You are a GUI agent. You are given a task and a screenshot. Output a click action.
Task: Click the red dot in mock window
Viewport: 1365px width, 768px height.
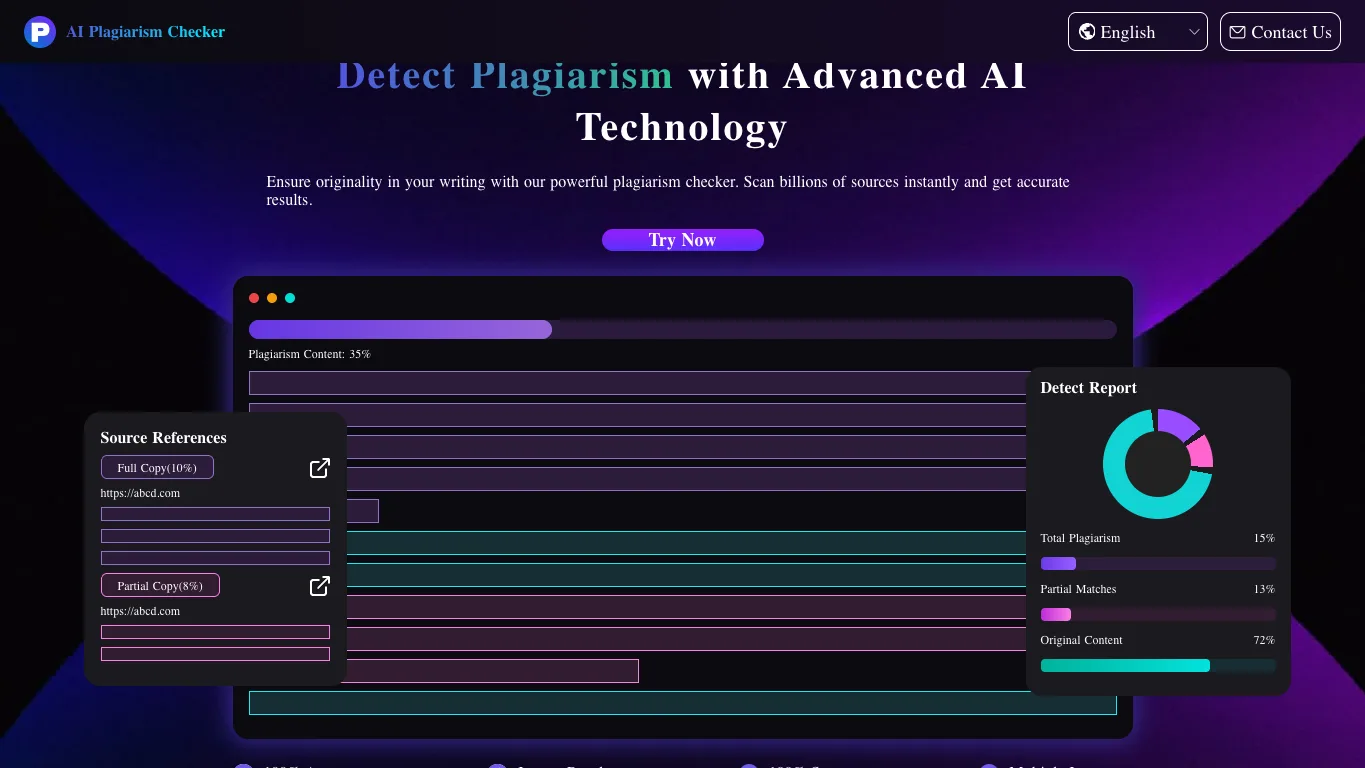254,298
